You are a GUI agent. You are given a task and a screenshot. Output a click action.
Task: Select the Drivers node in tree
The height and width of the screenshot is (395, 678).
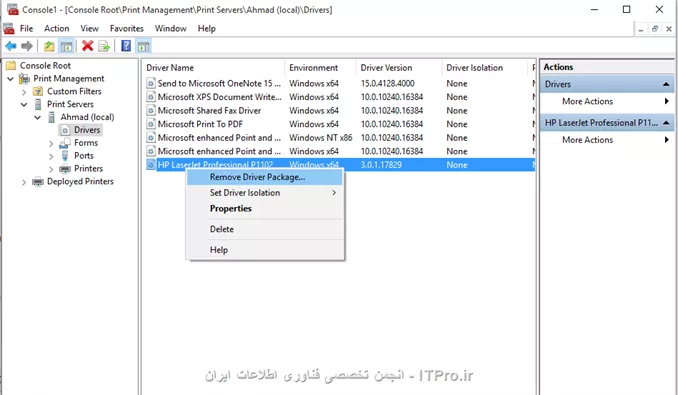pyautogui.click(x=87, y=130)
